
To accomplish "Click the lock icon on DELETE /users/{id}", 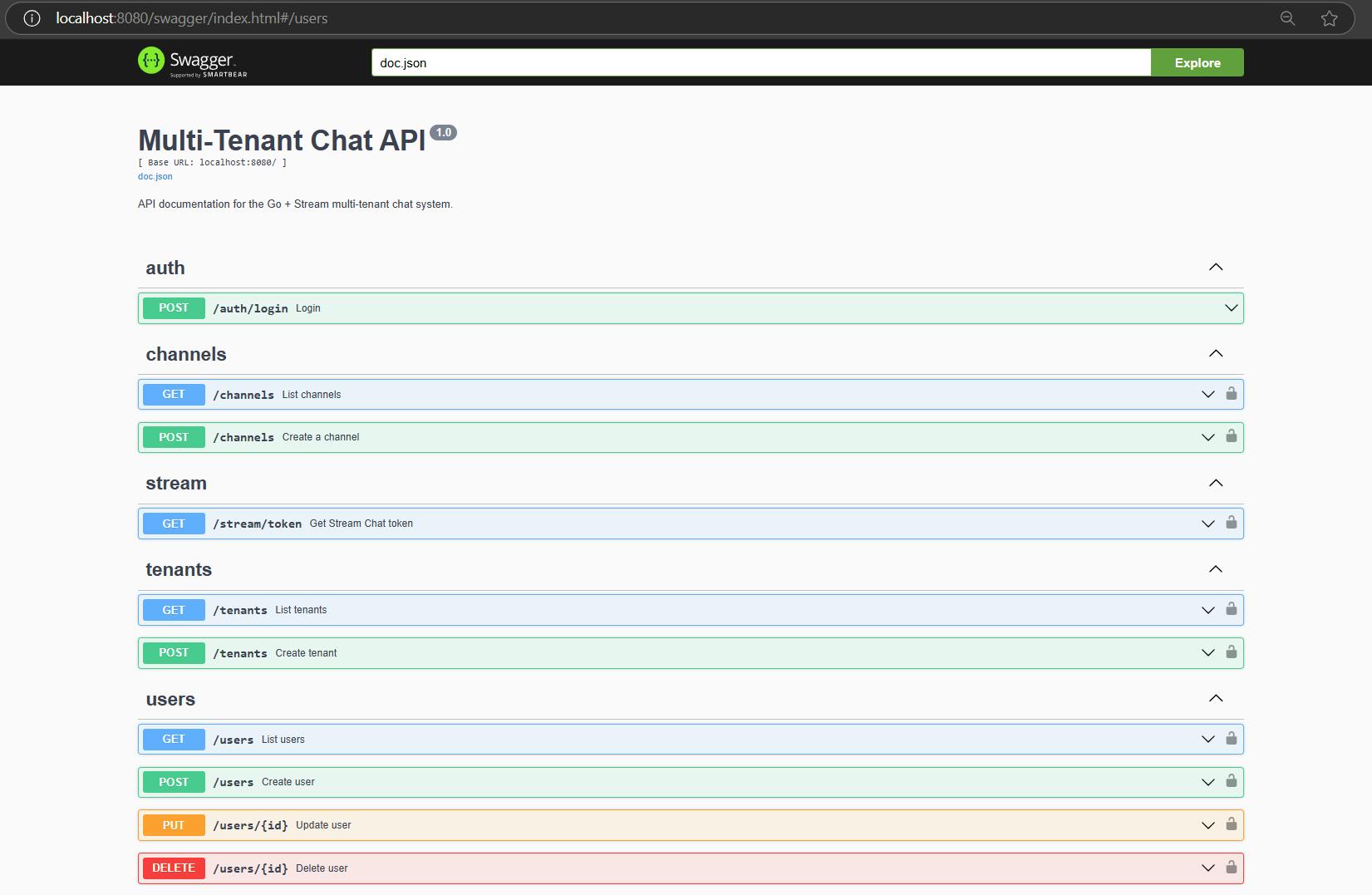I will coord(1231,868).
